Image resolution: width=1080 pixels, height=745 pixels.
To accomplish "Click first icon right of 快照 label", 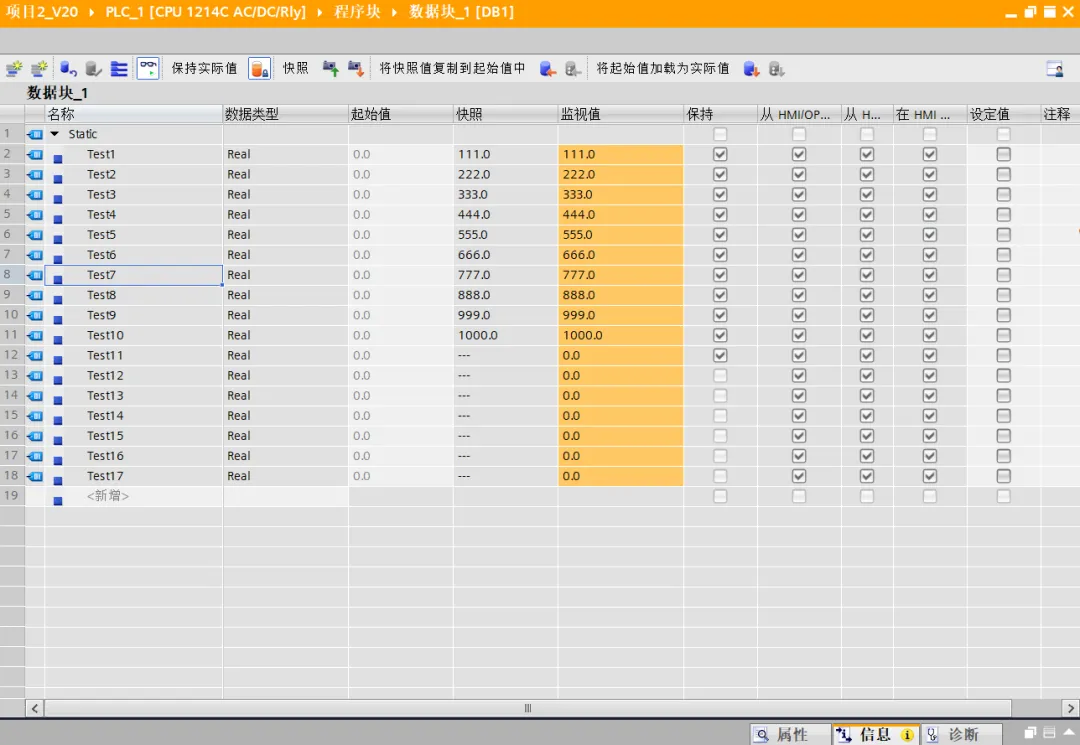I will 331,68.
